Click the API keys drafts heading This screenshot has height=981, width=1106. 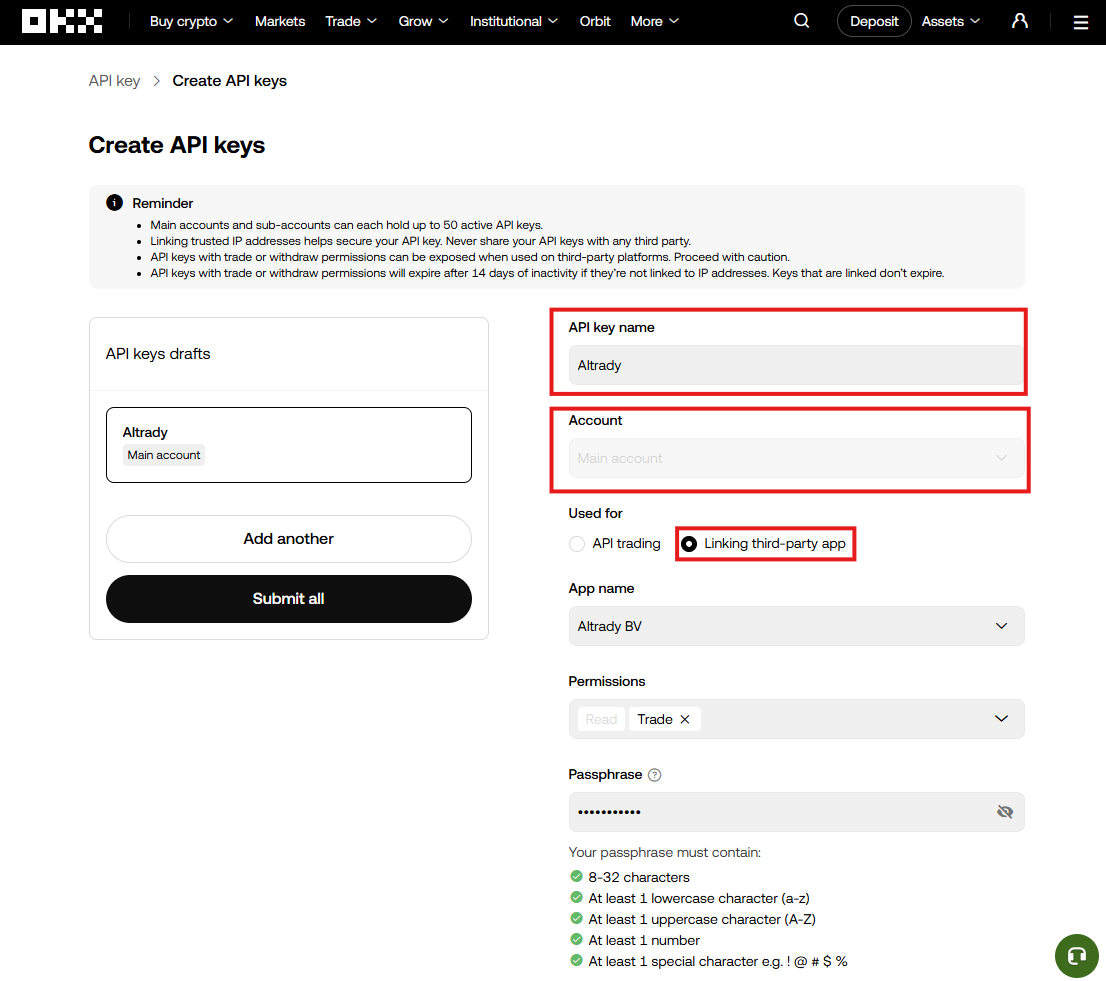click(158, 354)
